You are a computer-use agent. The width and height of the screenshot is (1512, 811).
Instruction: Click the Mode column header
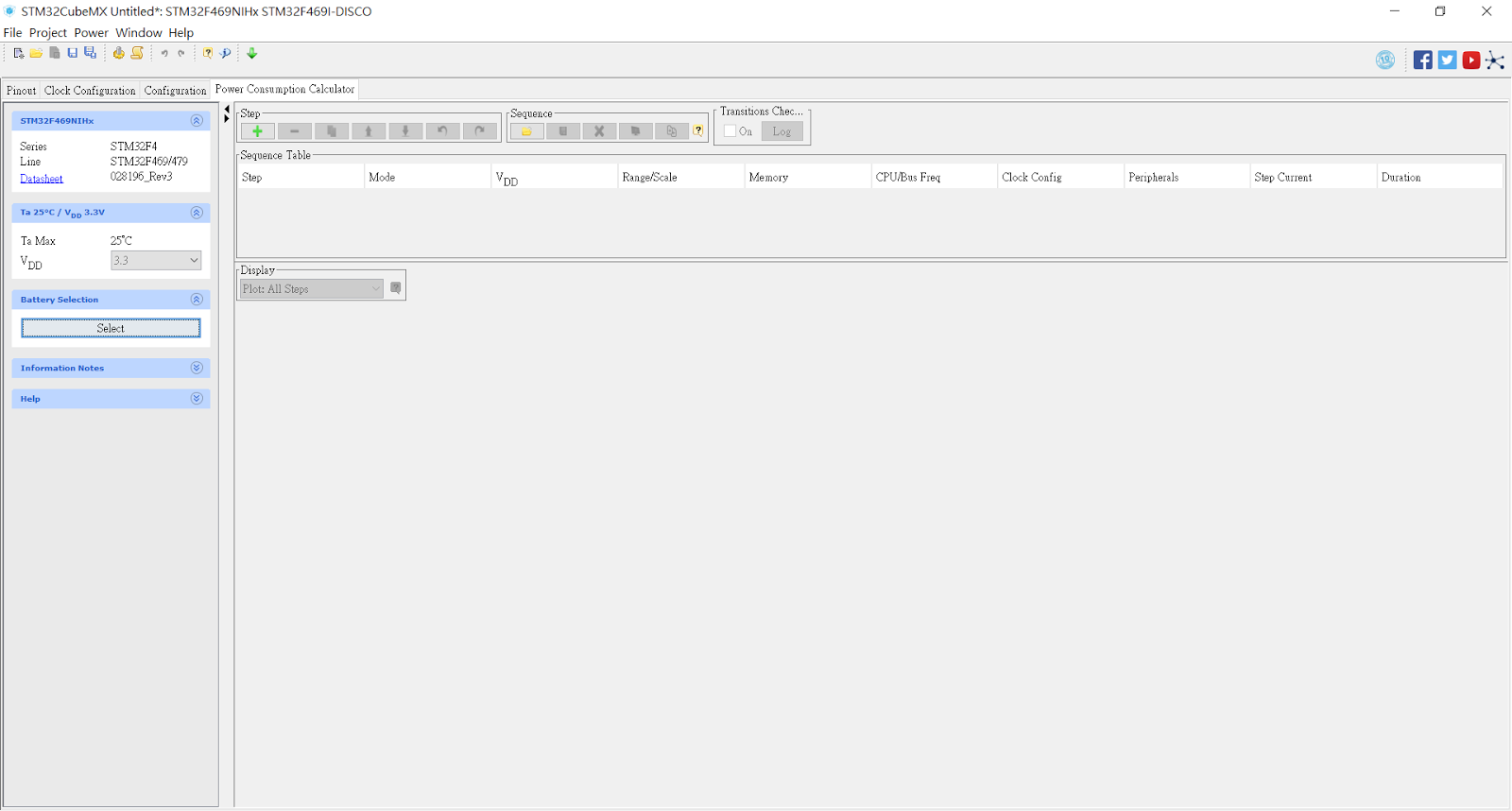(427, 177)
